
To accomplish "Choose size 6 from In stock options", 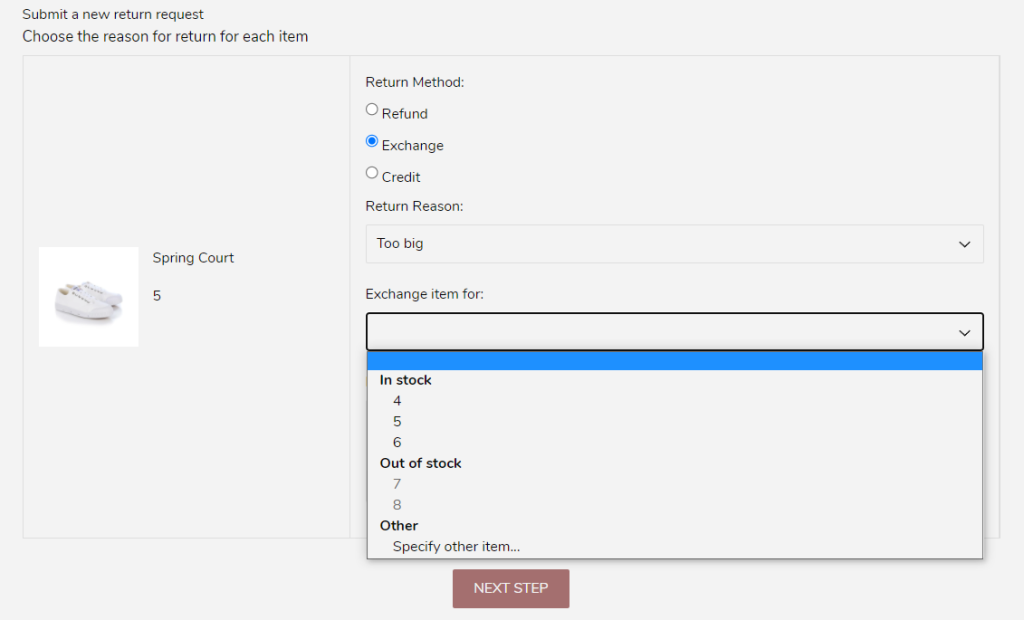I will tap(675, 442).
